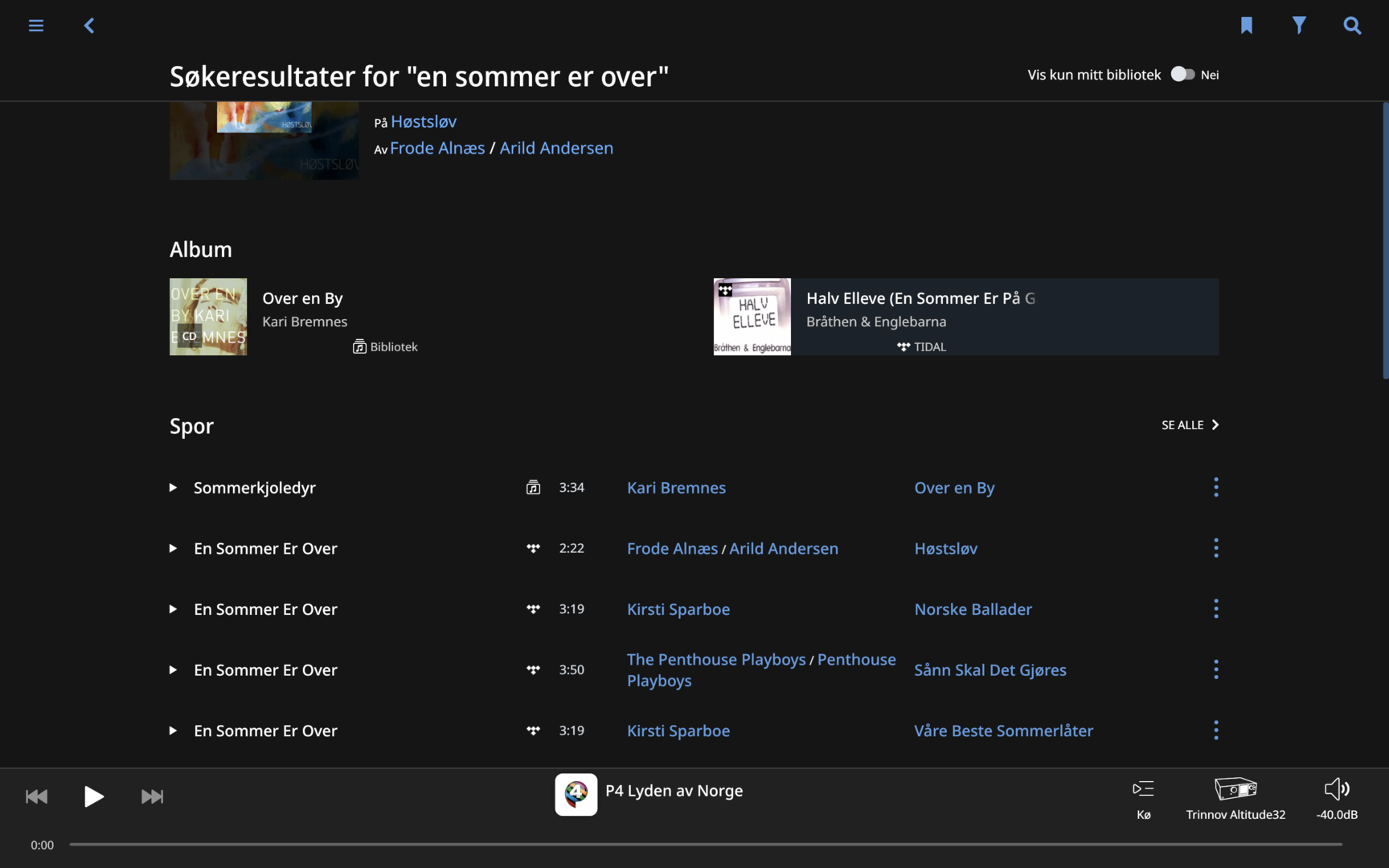This screenshot has height=868, width=1389.
Task: Click the TIDAL icon on the Våre Beste Sommerlåter row
Action: pyautogui.click(x=533, y=731)
